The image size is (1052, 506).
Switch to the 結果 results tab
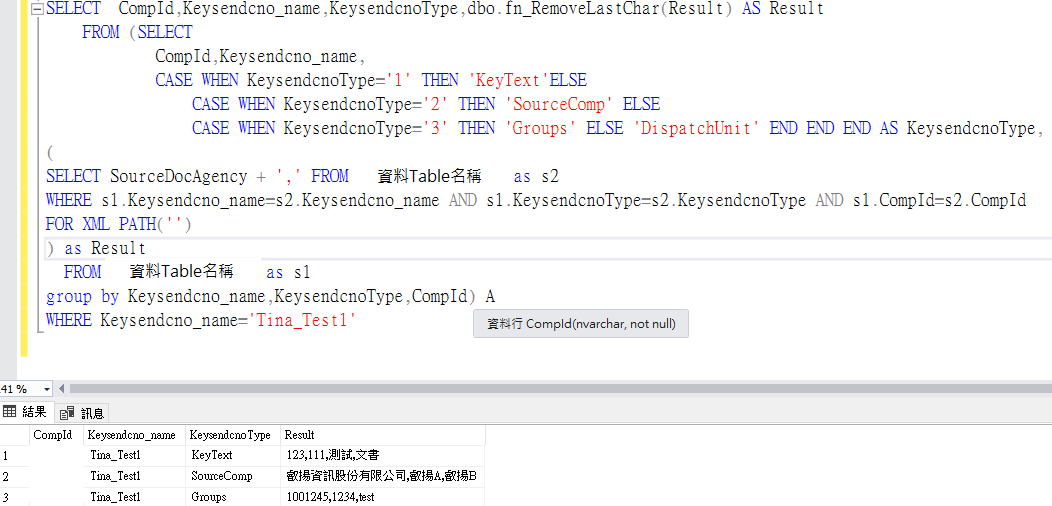[x=25, y=412]
